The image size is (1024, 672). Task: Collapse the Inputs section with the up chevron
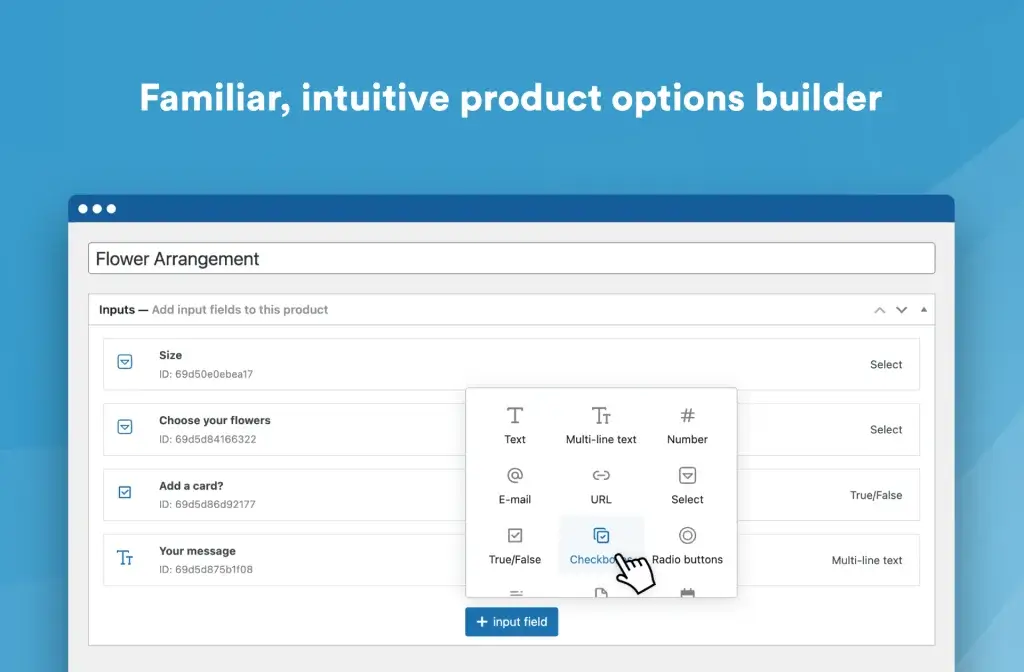(879, 310)
